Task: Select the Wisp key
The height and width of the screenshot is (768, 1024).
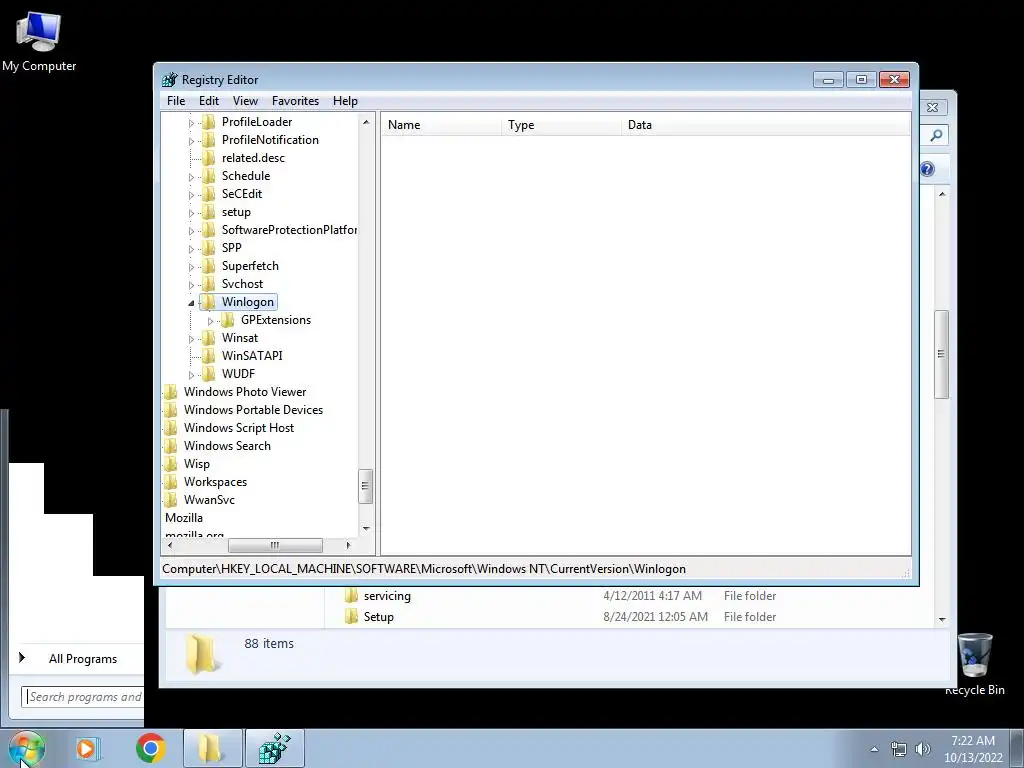Action: (x=197, y=464)
